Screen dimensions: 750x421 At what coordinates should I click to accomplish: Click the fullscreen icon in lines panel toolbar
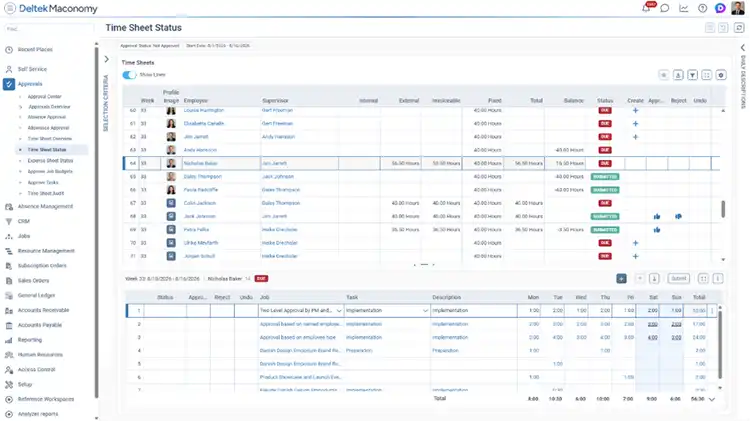pyautogui.click(x=703, y=278)
